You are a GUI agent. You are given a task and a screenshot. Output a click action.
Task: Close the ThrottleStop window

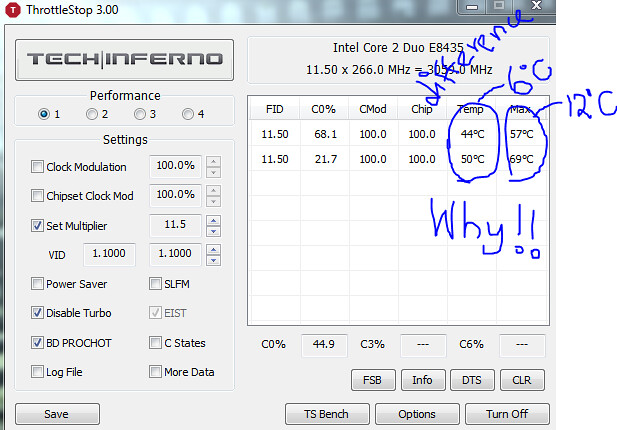[x=536, y=6]
